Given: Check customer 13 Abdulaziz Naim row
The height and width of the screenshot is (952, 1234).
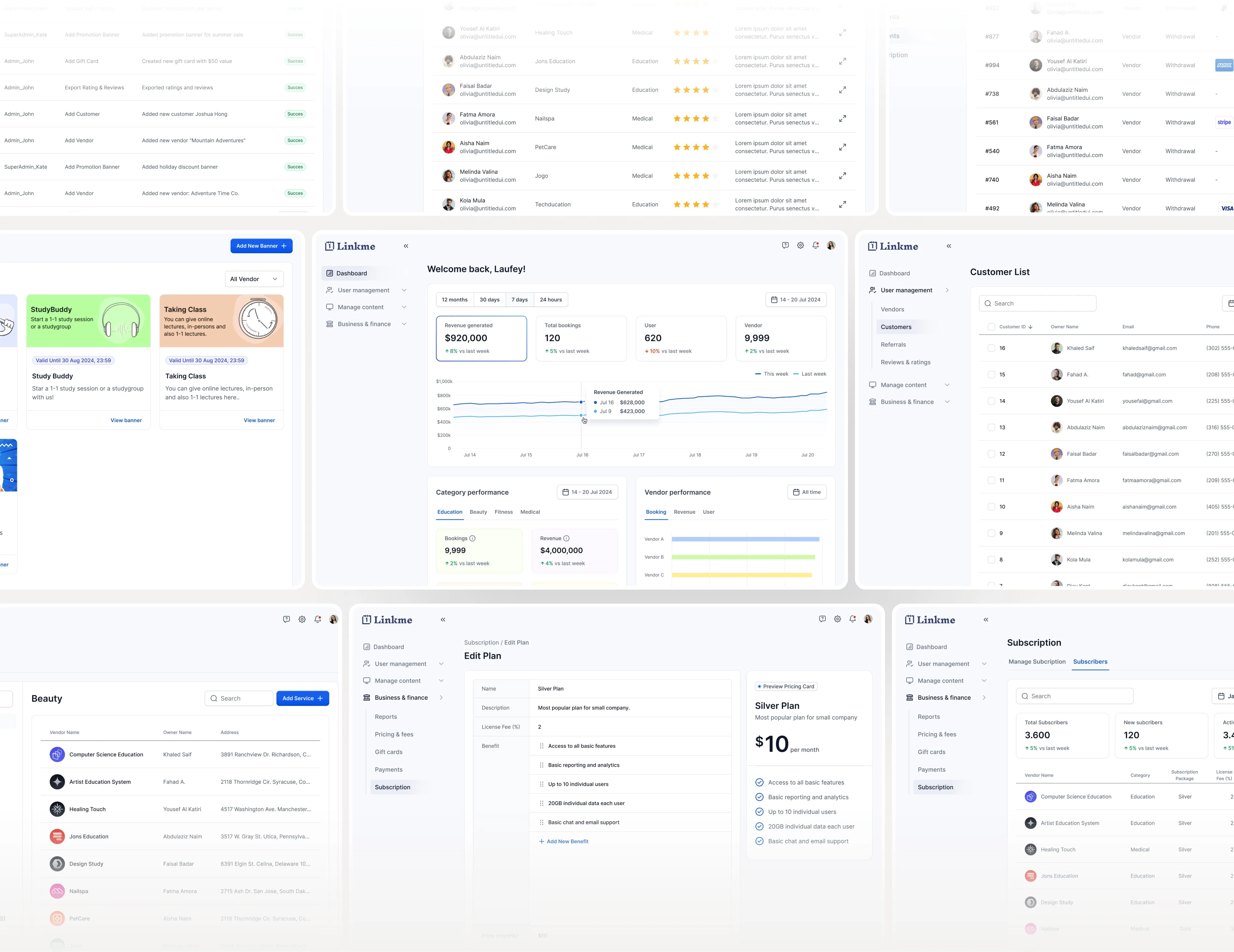Looking at the screenshot, I should (x=991, y=428).
